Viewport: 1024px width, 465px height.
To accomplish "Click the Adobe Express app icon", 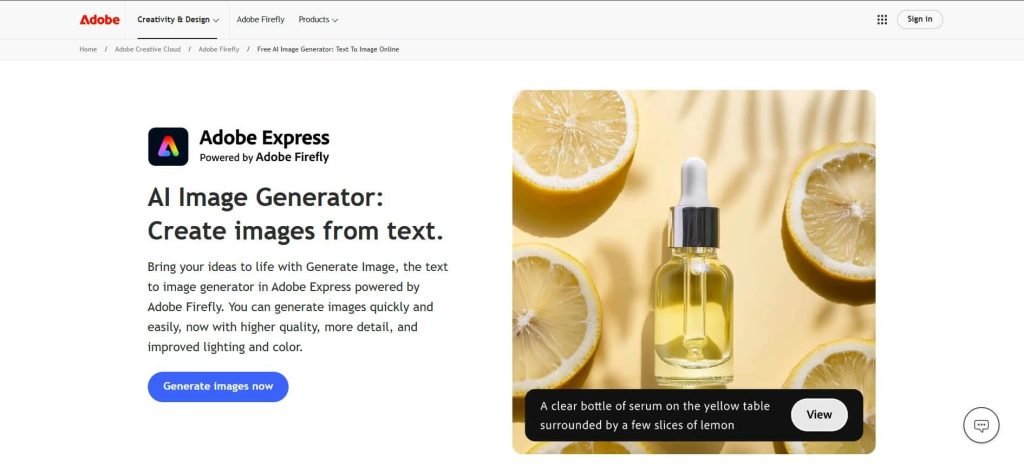I will point(168,146).
